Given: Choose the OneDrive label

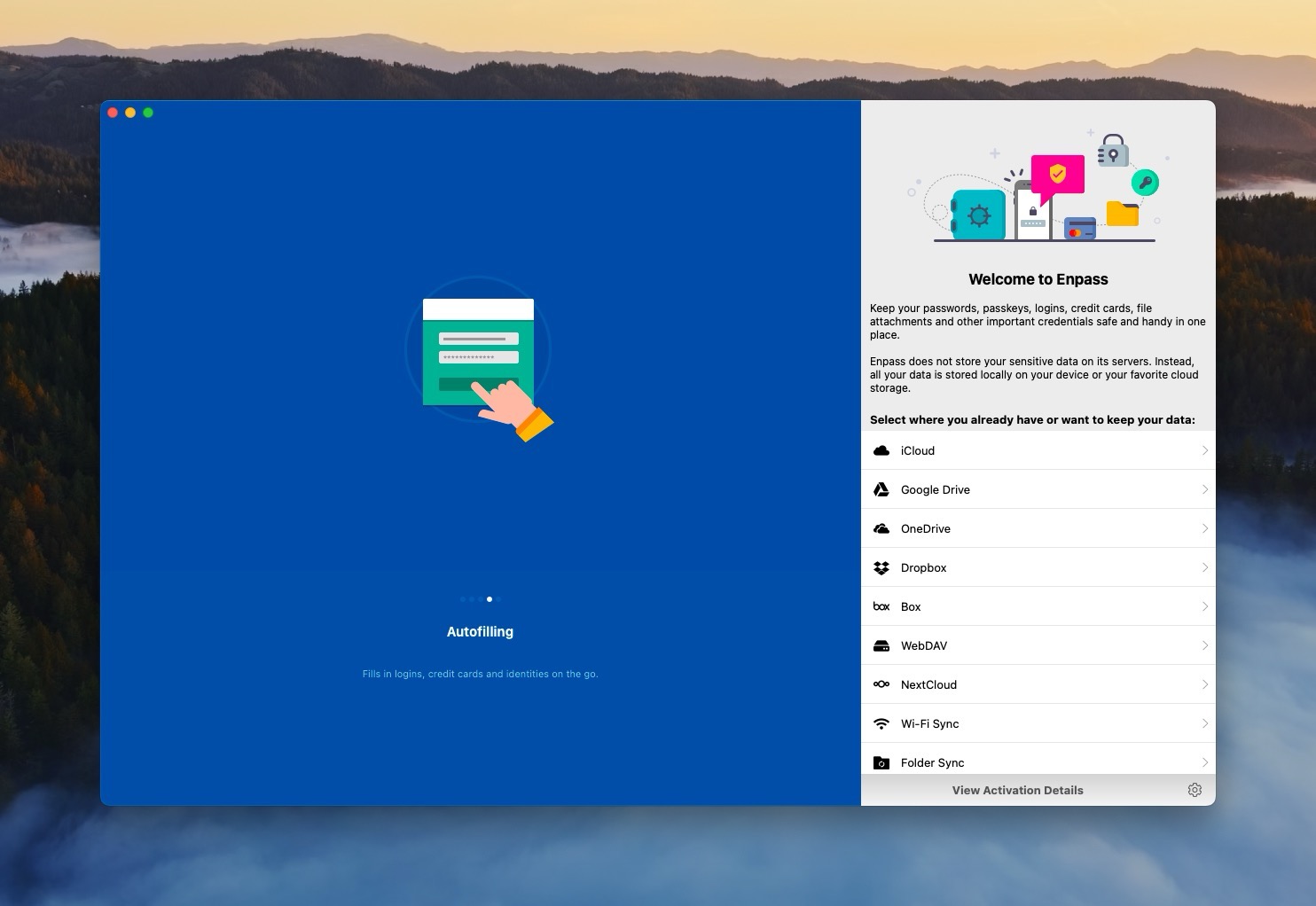Looking at the screenshot, I should click(926, 528).
